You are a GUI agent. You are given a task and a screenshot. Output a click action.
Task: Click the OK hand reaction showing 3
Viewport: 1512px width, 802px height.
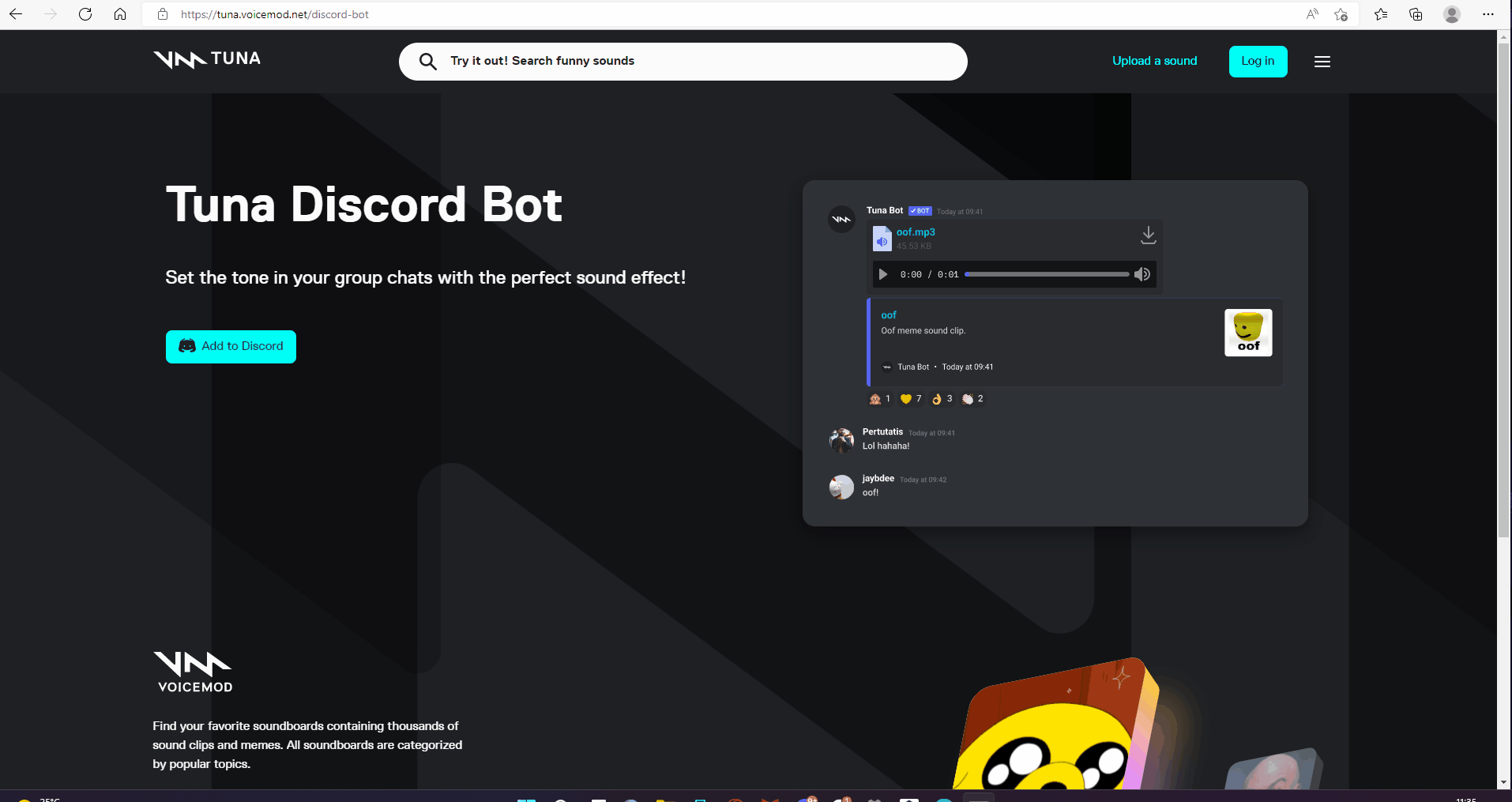[942, 399]
